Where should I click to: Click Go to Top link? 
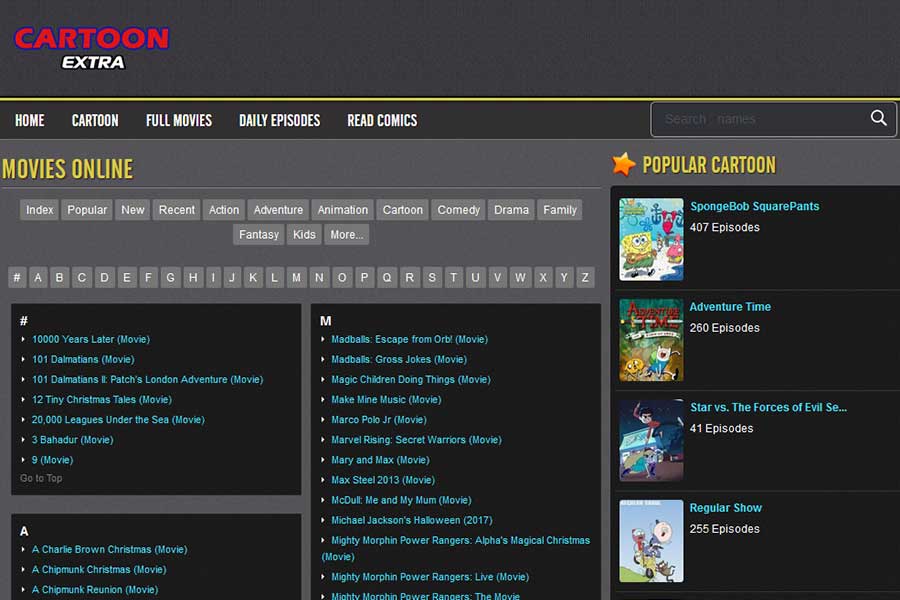[x=41, y=478]
